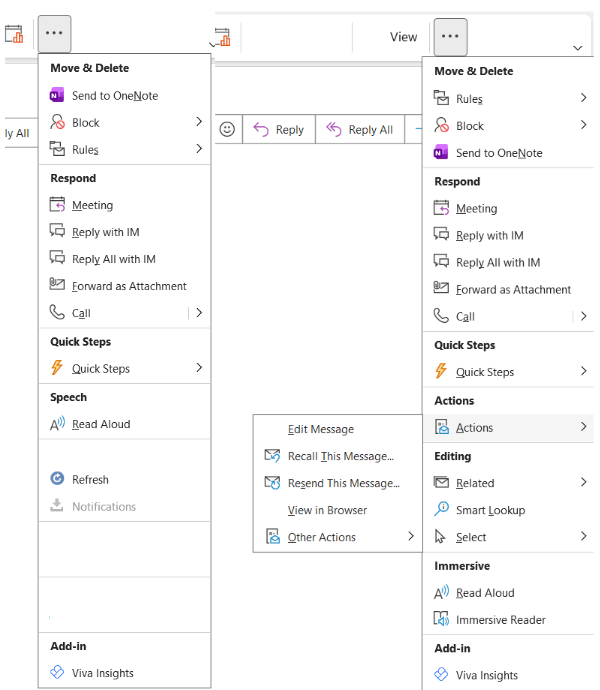Expand Call arrow in left menu
The image size is (600, 690).
coord(199,313)
